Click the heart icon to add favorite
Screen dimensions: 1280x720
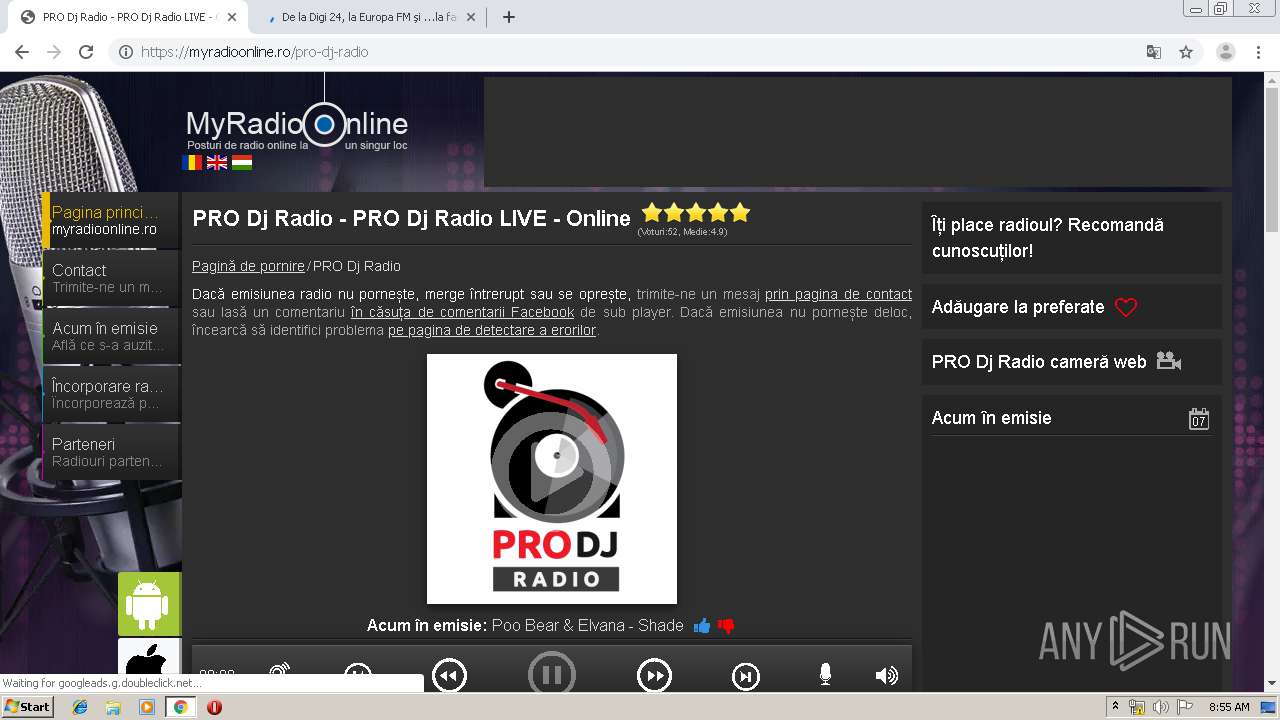(1126, 308)
